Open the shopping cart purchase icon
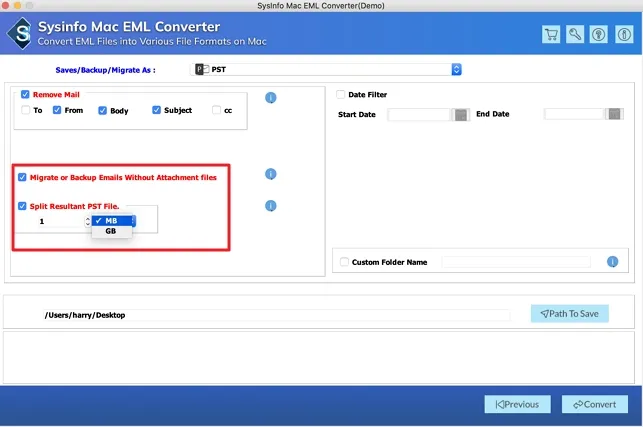This screenshot has height=427, width=643. point(551,34)
